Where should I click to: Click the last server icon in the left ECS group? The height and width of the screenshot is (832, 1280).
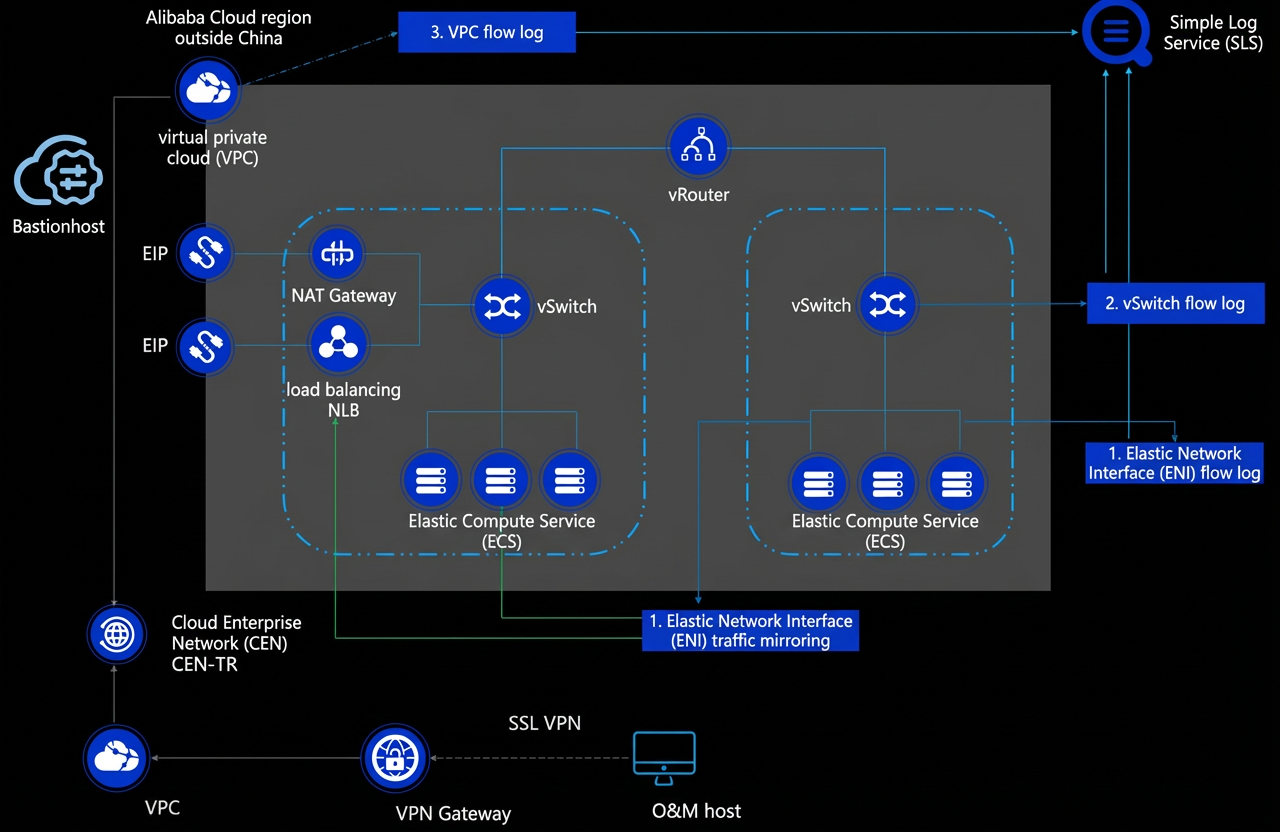(569, 481)
